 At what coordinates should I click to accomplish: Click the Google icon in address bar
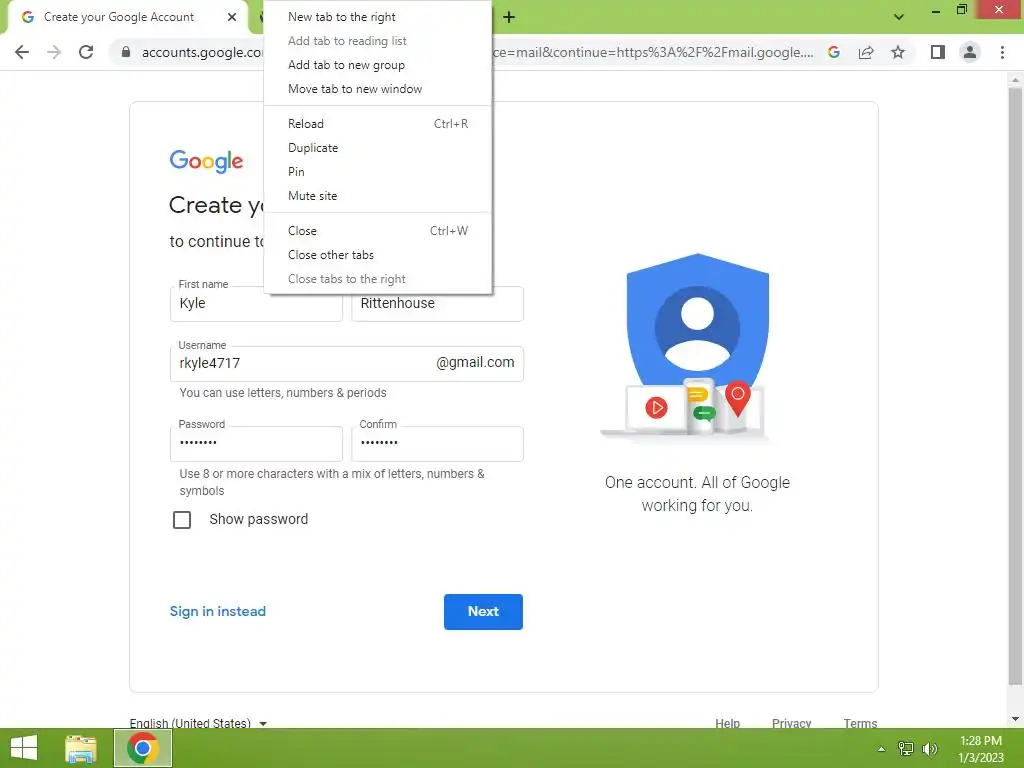tap(834, 52)
